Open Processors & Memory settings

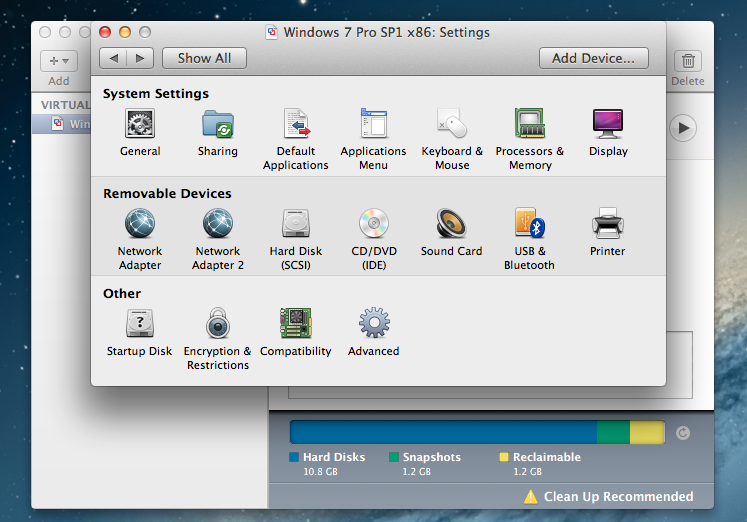(529, 125)
